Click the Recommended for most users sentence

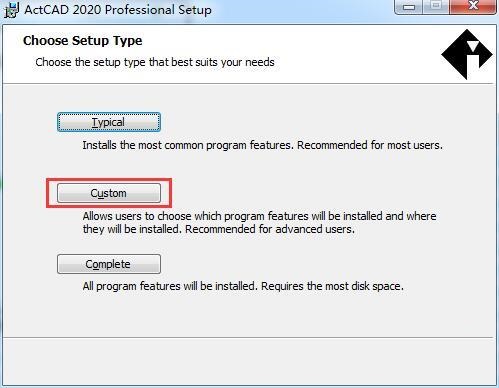370,145
